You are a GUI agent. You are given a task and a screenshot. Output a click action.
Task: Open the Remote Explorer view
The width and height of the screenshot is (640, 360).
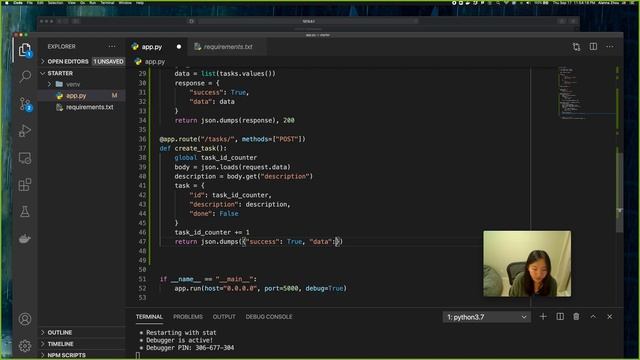pyautogui.click(x=25, y=158)
